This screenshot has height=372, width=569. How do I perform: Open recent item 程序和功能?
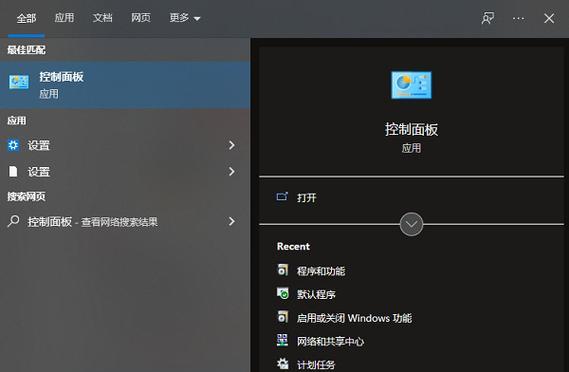[x=321, y=271]
